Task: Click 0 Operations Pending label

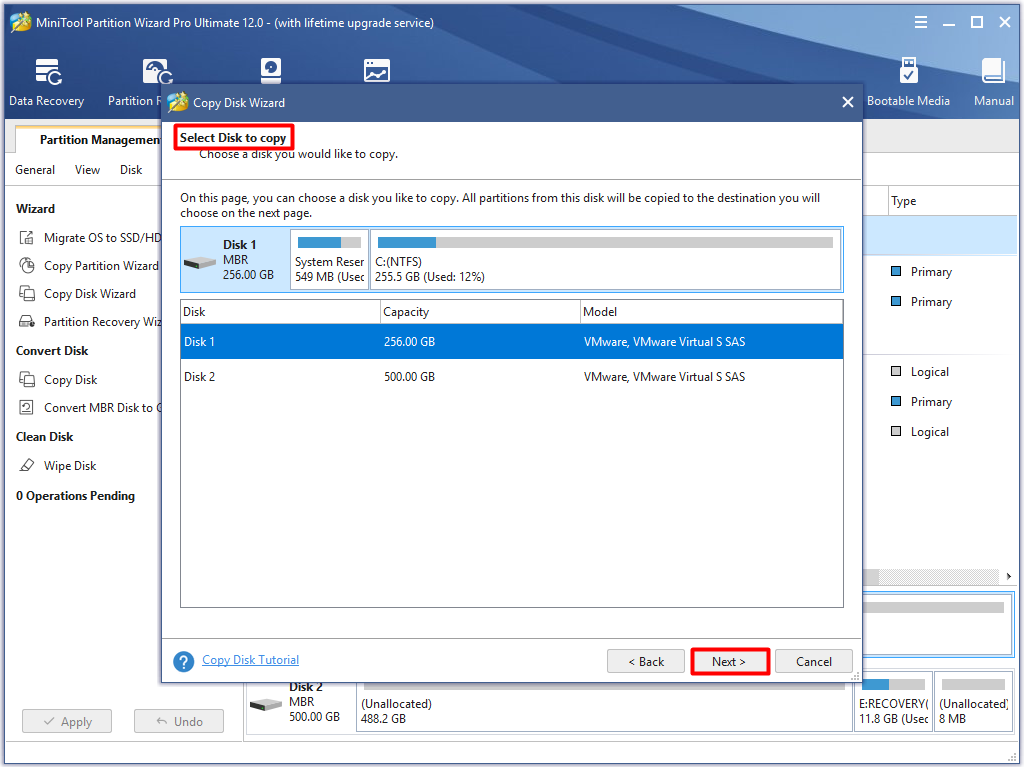Action: (x=75, y=496)
